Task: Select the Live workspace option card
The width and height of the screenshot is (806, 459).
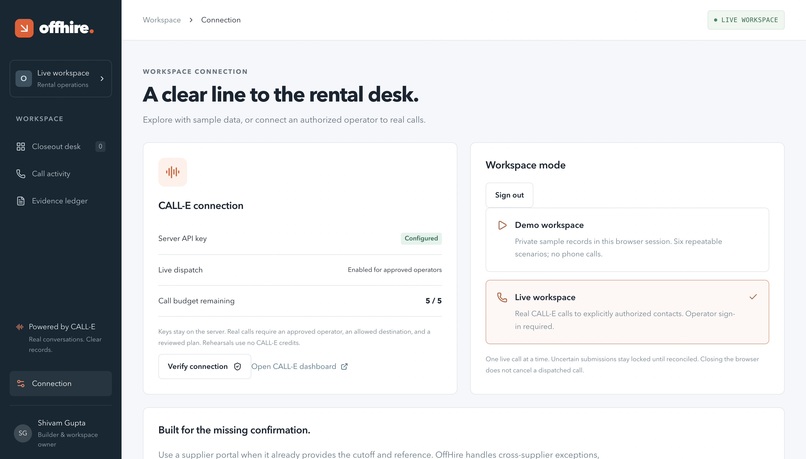Action: coord(627,312)
